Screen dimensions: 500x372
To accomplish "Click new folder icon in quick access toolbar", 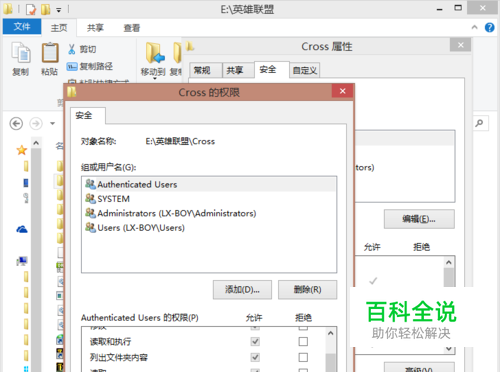I will point(46,9).
